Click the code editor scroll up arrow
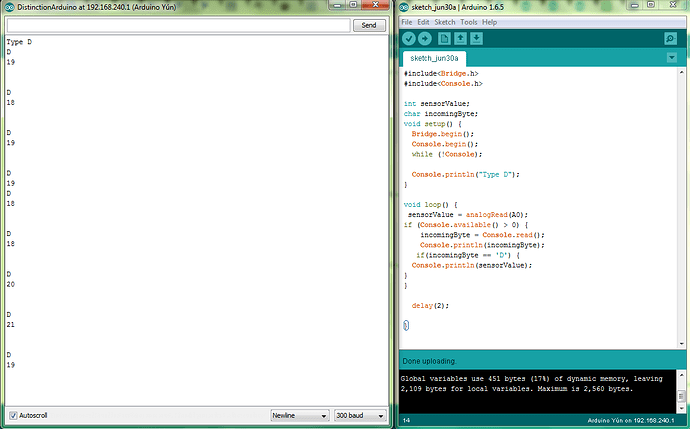The height and width of the screenshot is (429, 690). point(682,72)
